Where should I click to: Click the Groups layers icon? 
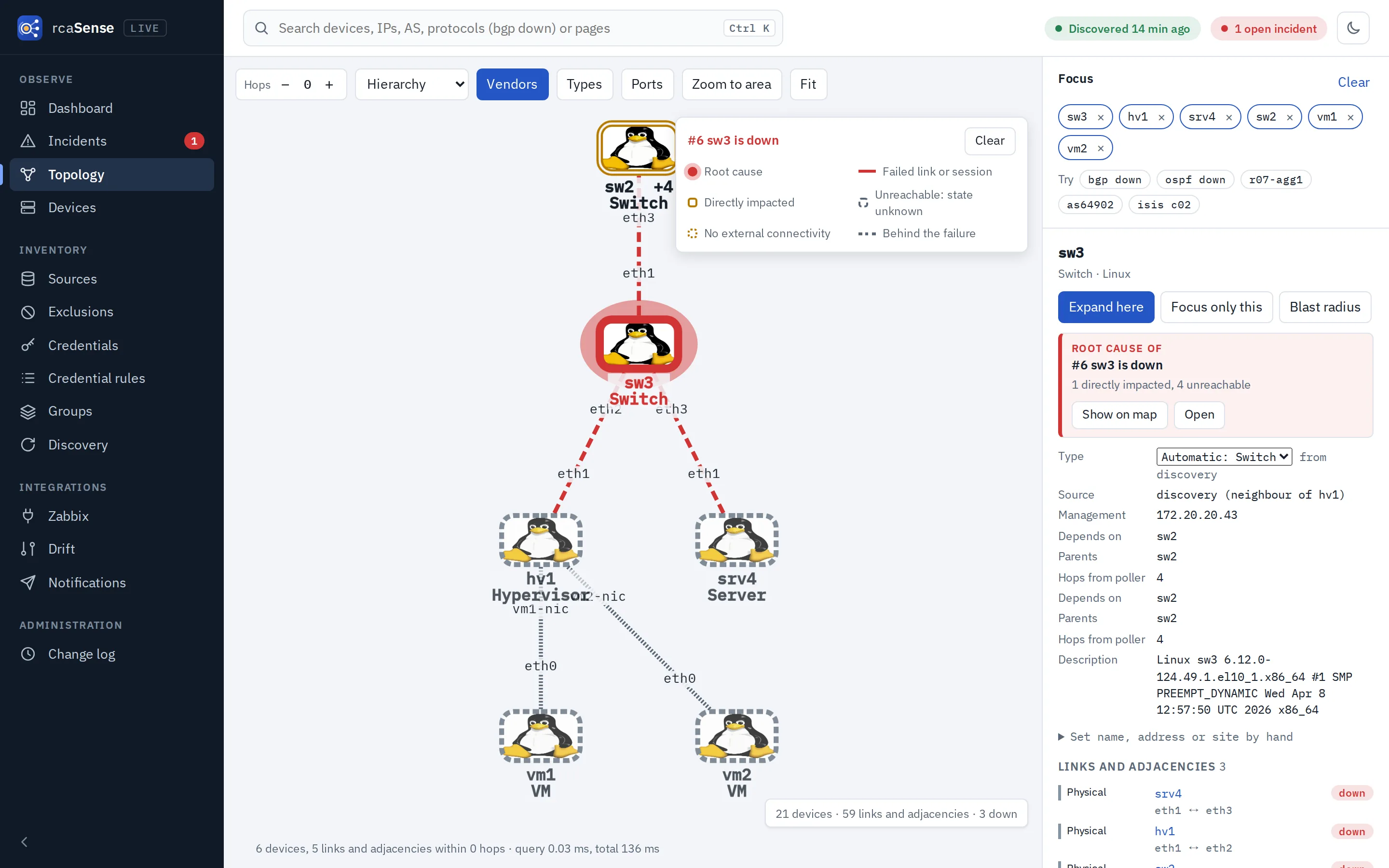tap(27, 412)
